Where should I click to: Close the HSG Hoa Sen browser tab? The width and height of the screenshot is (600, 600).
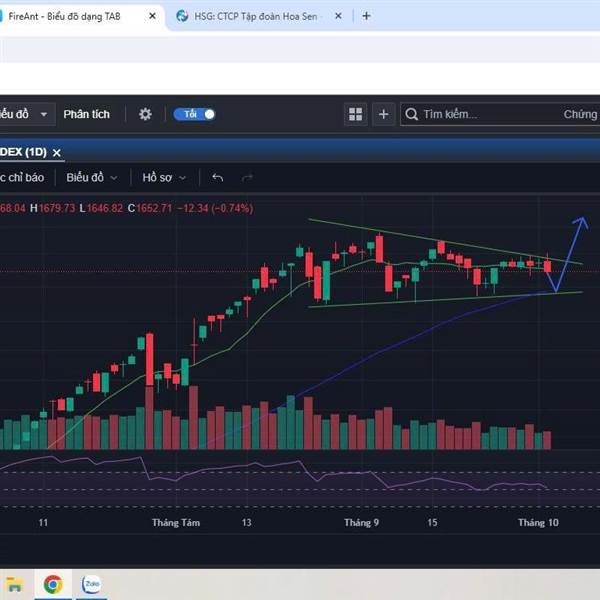(x=338, y=16)
